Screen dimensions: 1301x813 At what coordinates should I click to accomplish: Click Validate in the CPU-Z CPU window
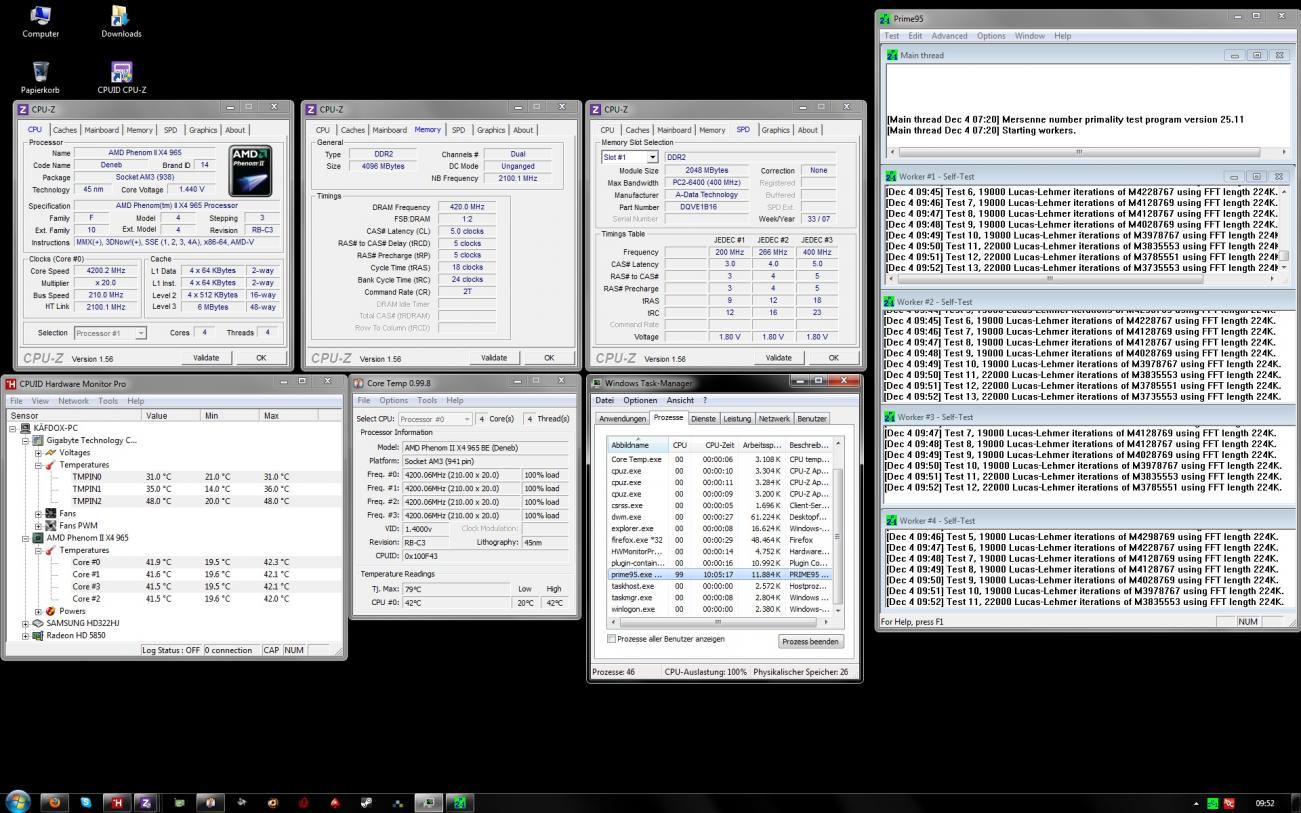[x=206, y=357]
